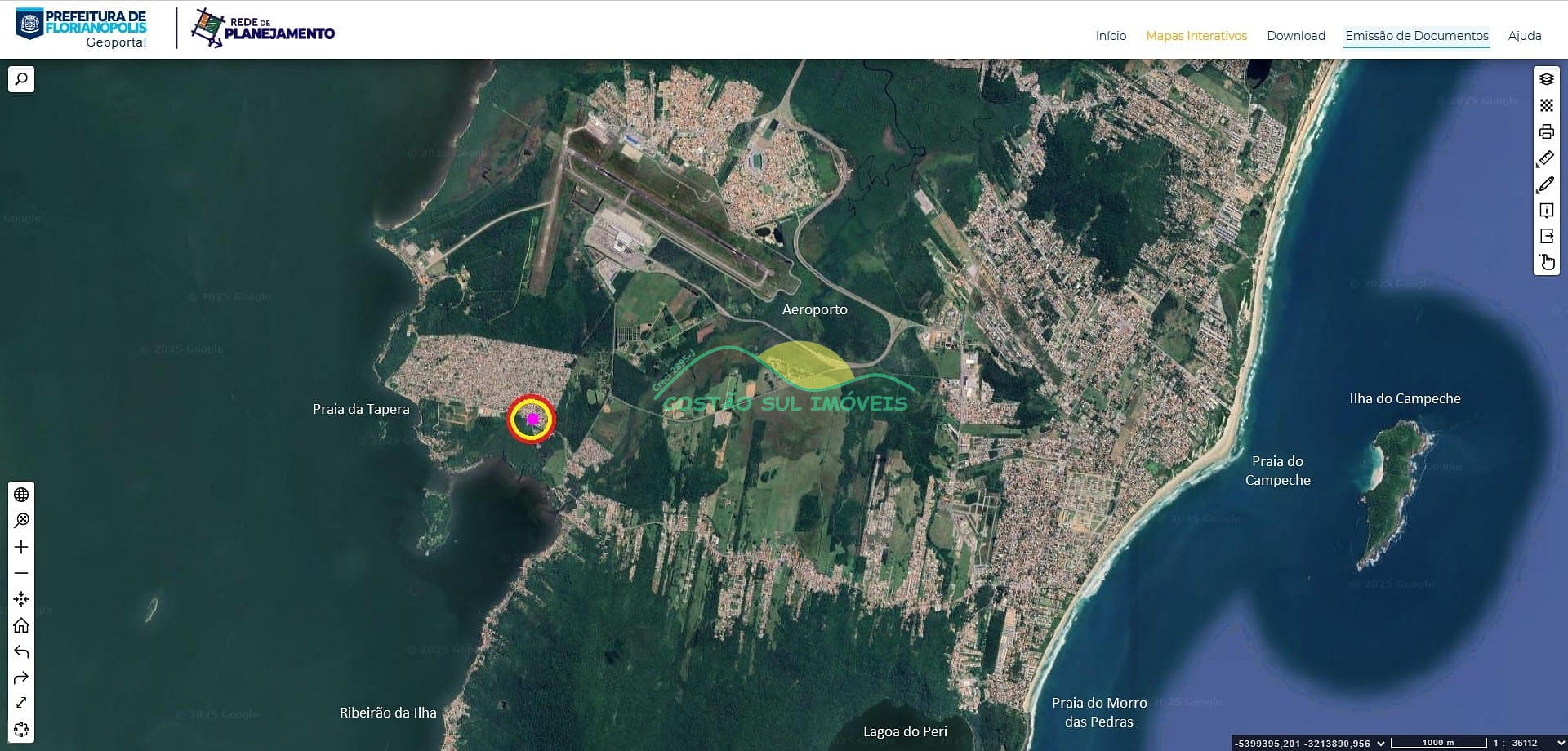The image size is (1568, 751).
Task: Click the magenta property marker on map
Action: coord(532,419)
